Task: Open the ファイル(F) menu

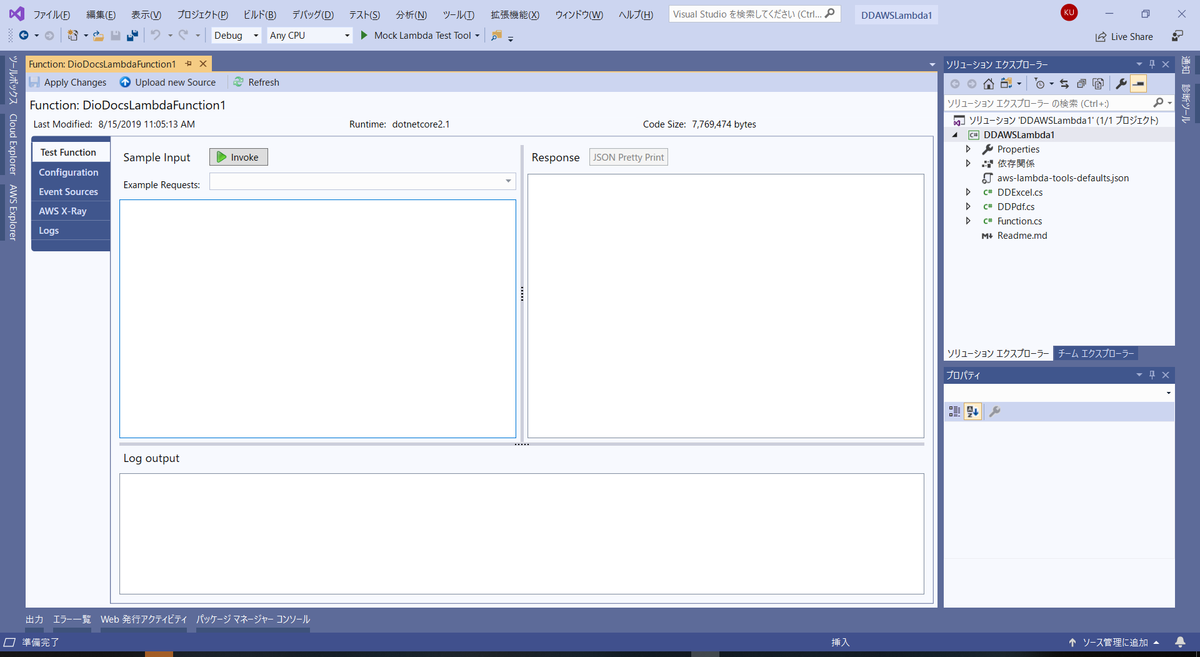Action: click(52, 15)
